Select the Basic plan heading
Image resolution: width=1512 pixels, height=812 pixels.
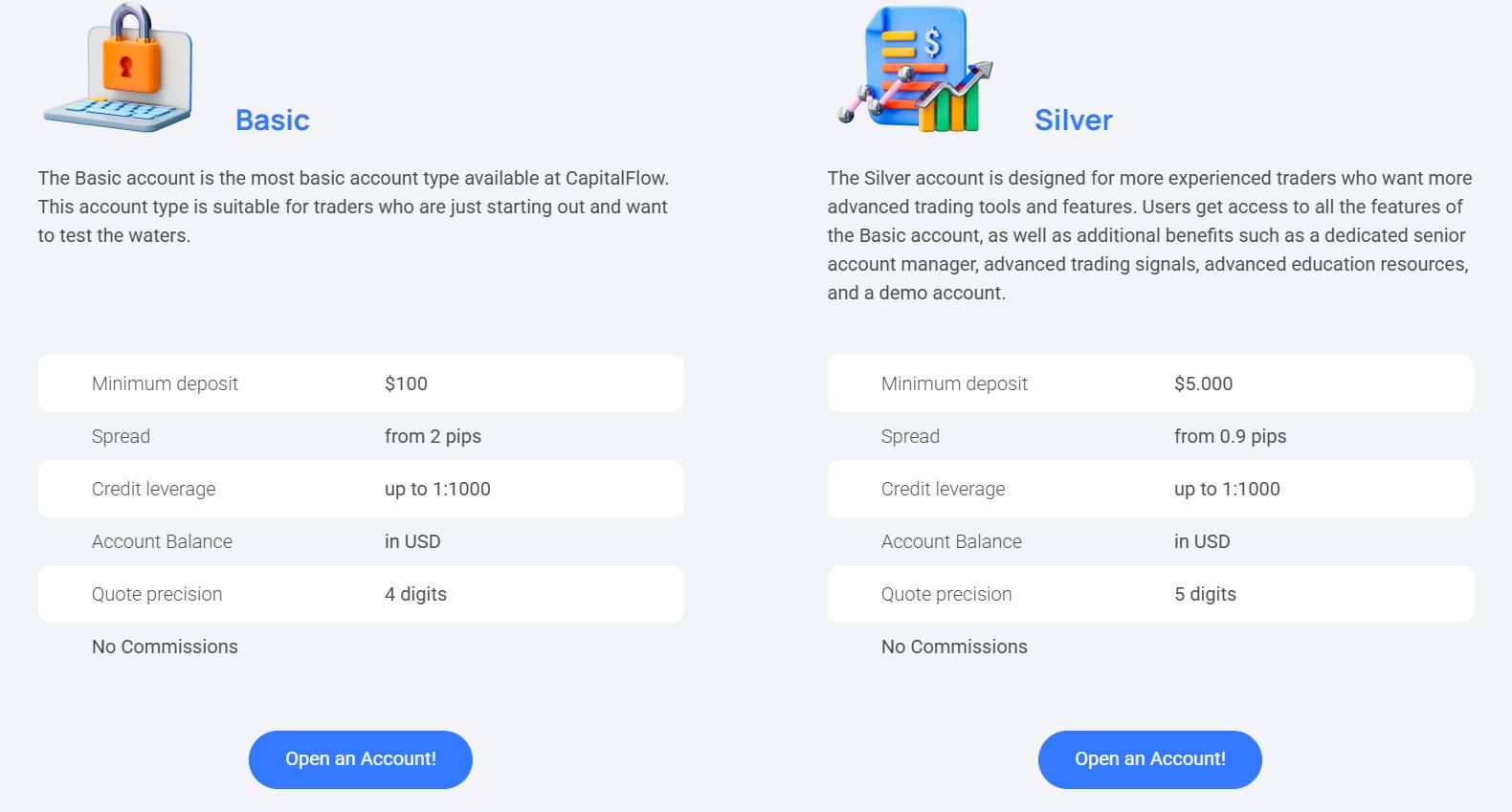(x=272, y=120)
